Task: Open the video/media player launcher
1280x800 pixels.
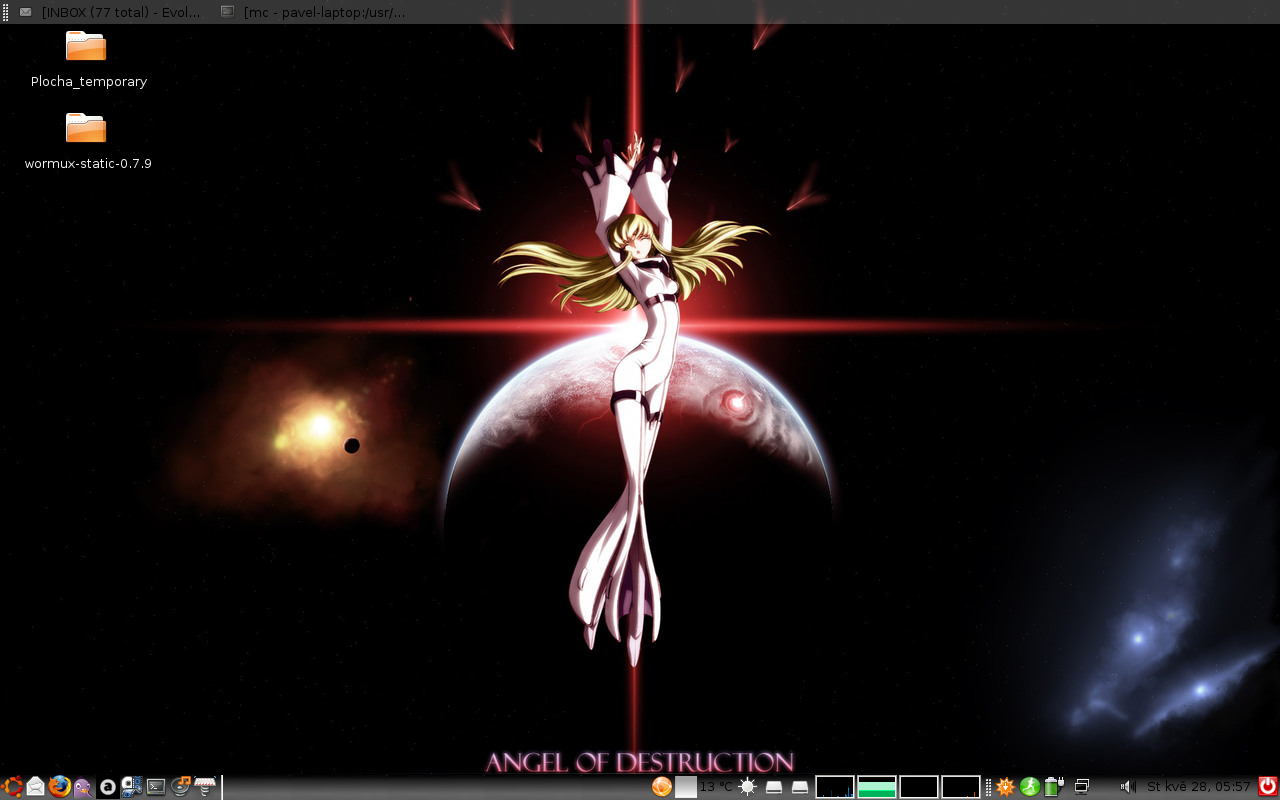Action: 132,787
